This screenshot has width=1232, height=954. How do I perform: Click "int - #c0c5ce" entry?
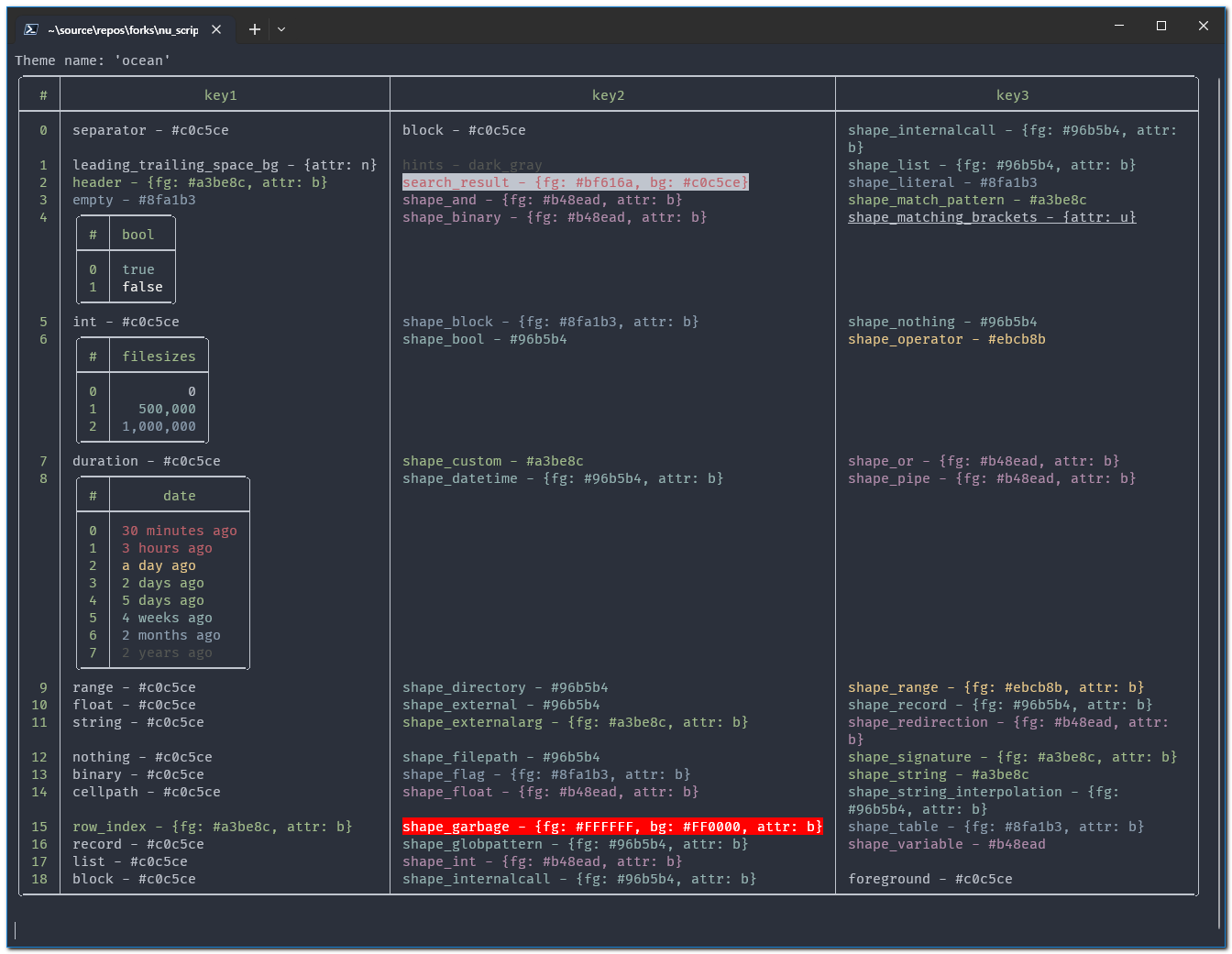[126, 322]
